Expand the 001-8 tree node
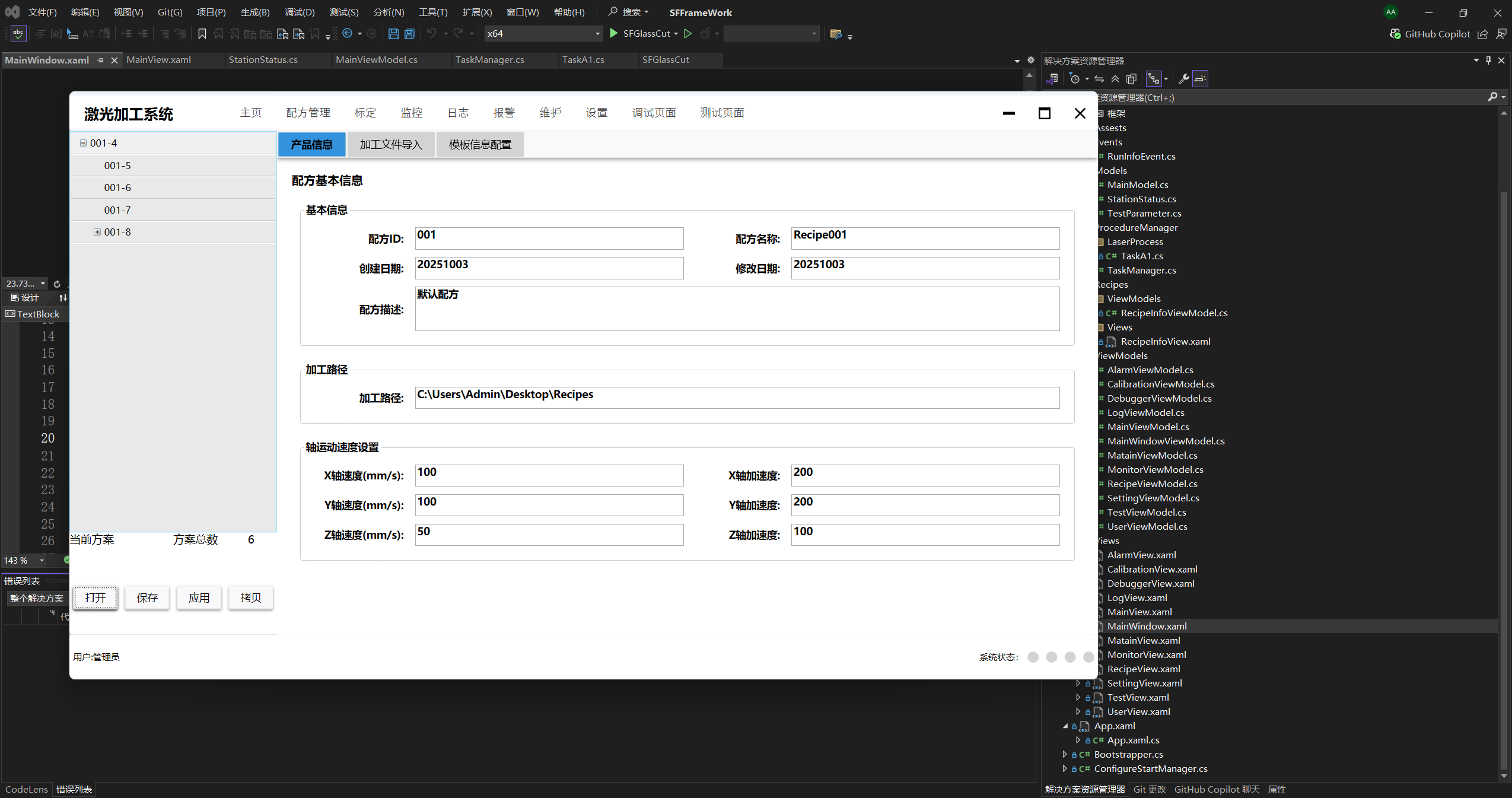Screen dimensions: 1512x798 [x=97, y=232]
